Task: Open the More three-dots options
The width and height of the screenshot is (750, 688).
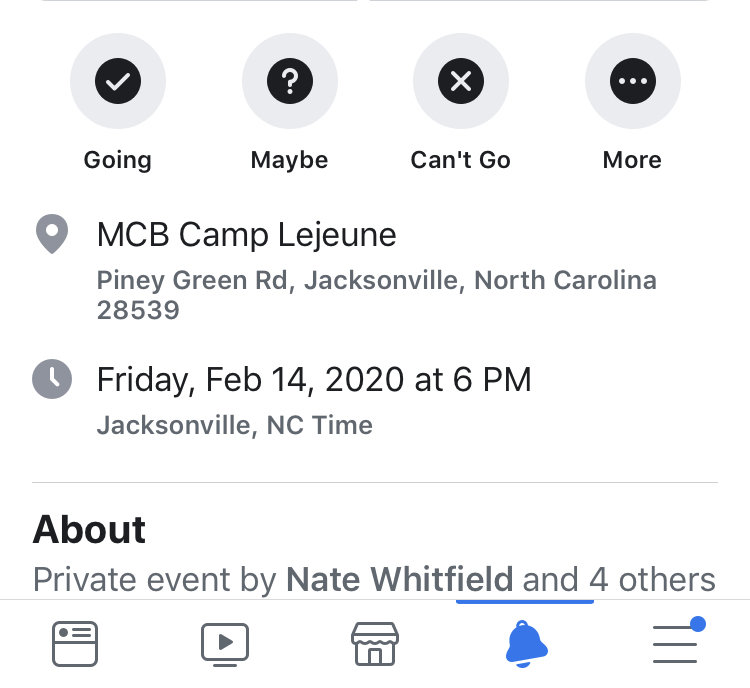Action: tap(633, 81)
